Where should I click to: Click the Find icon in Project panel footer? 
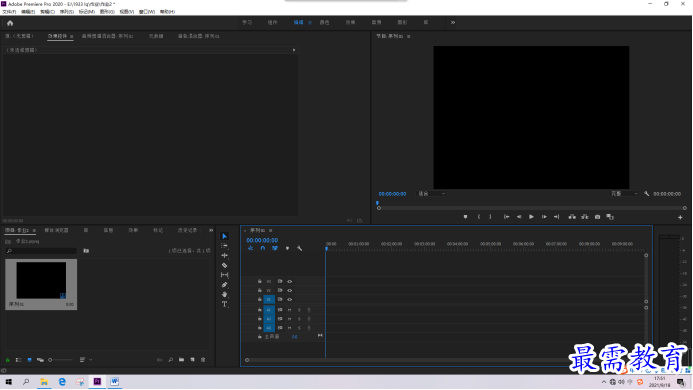tap(171, 360)
